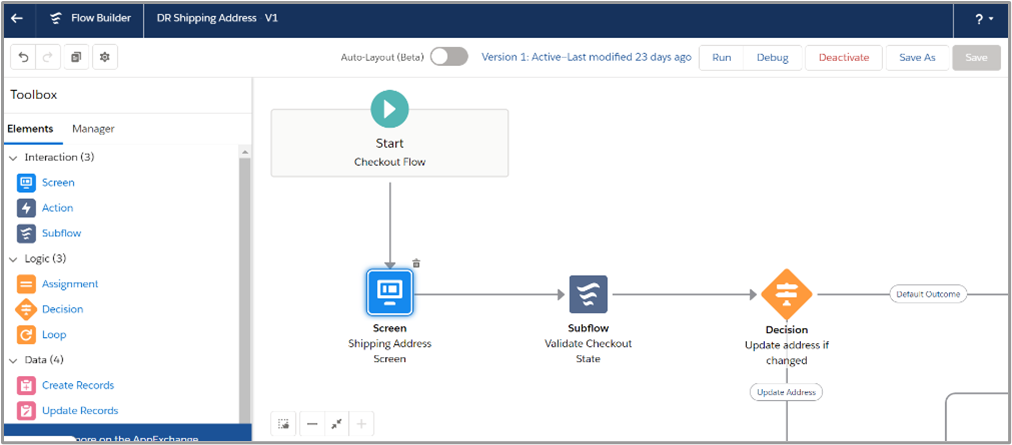Switch to Manager tab

click(x=93, y=129)
